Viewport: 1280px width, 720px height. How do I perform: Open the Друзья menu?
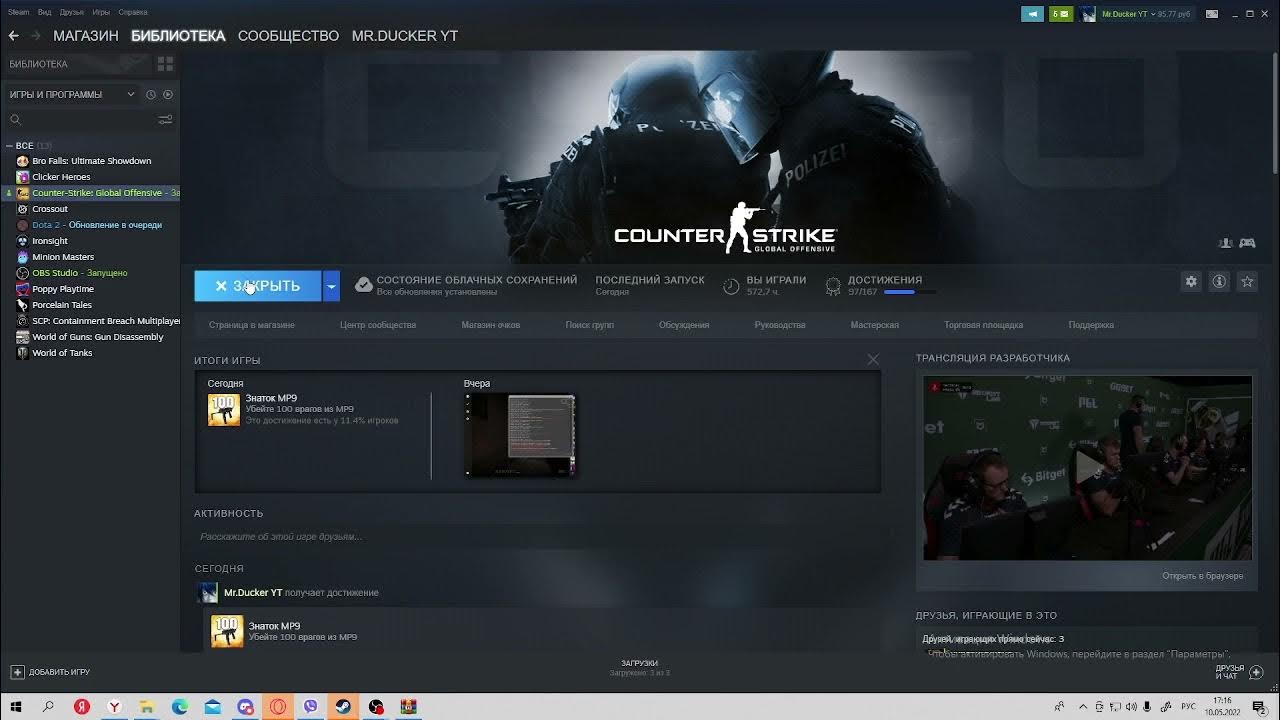point(72,12)
